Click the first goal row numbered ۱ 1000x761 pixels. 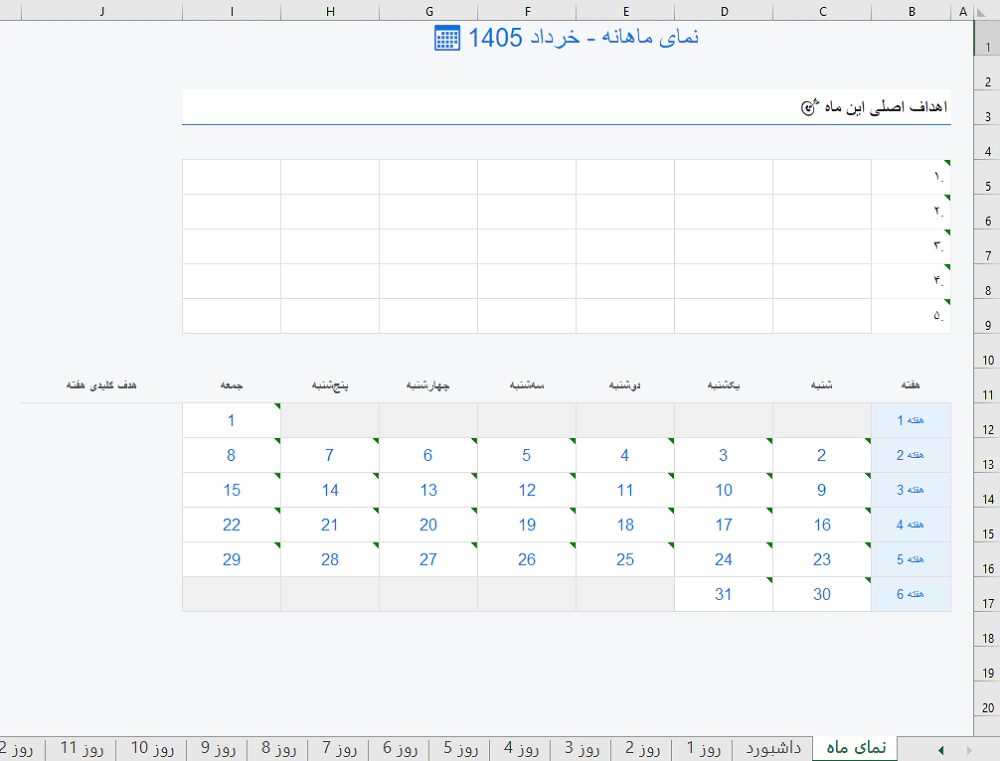(910, 177)
